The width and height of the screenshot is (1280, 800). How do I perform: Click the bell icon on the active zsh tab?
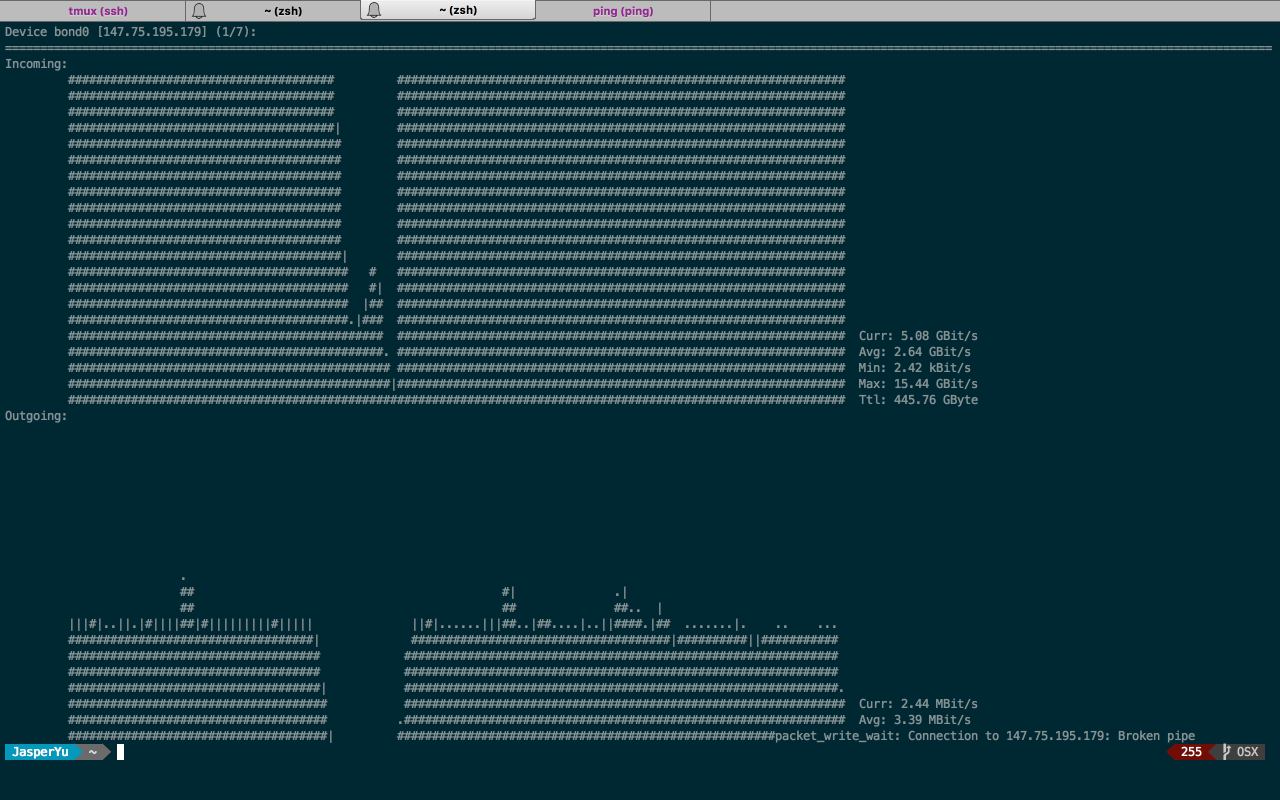374,11
